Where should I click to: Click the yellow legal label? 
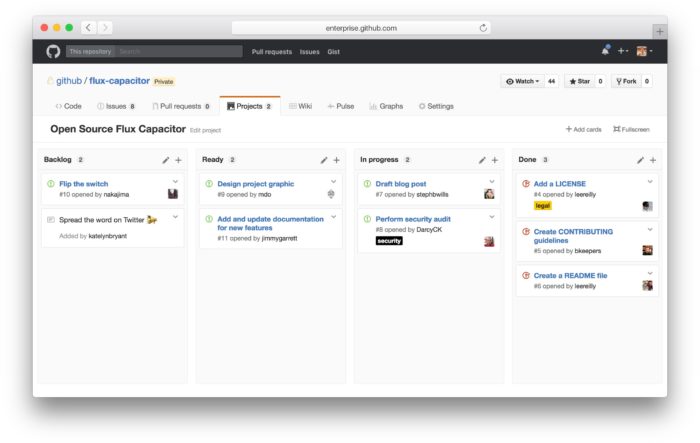543,205
